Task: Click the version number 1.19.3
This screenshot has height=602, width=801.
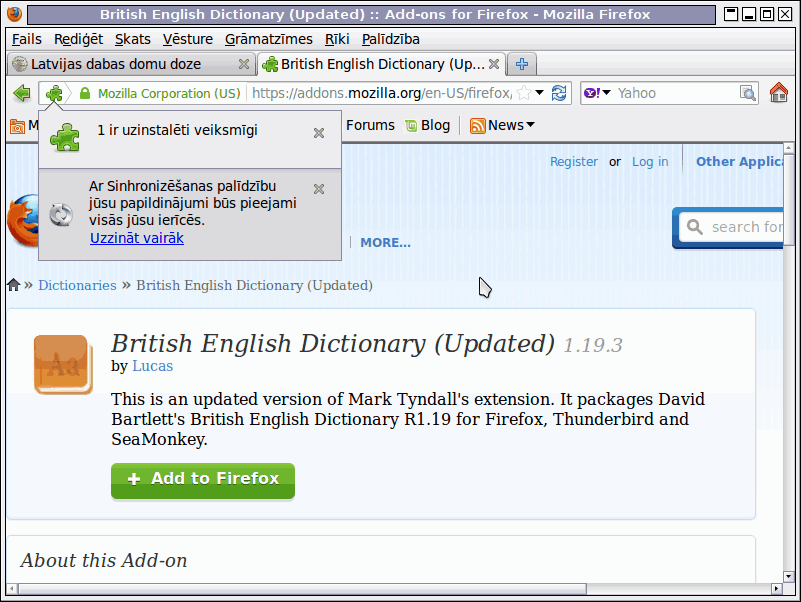Action: [x=593, y=345]
